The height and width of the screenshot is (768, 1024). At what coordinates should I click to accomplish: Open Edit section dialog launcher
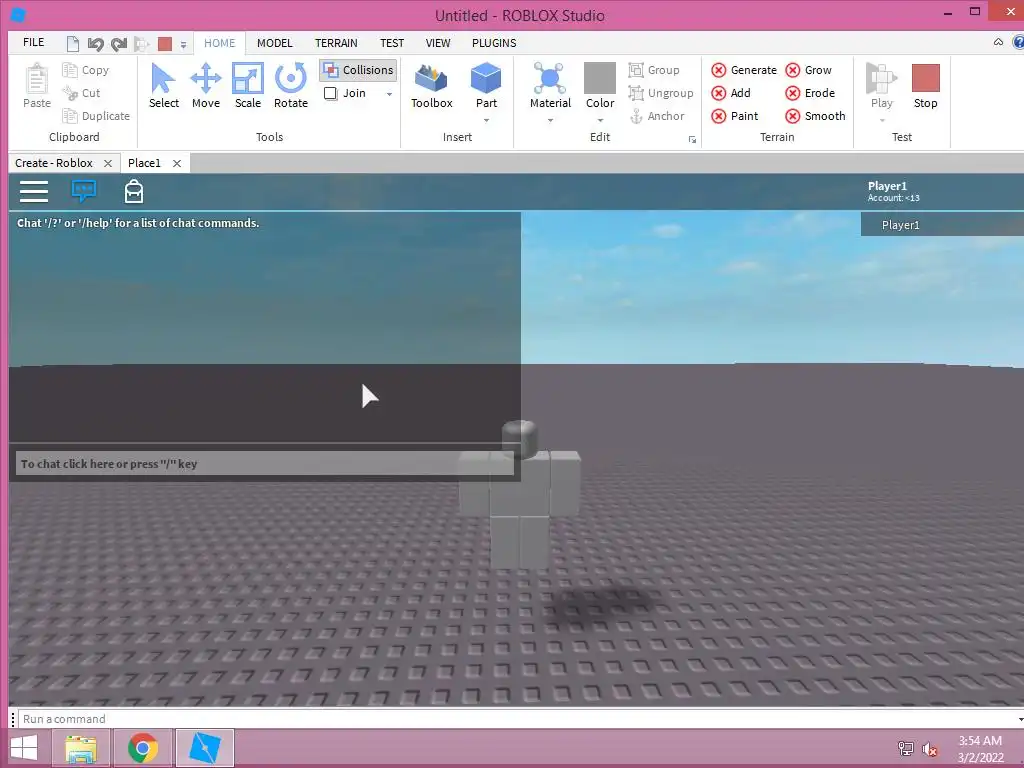click(692, 139)
